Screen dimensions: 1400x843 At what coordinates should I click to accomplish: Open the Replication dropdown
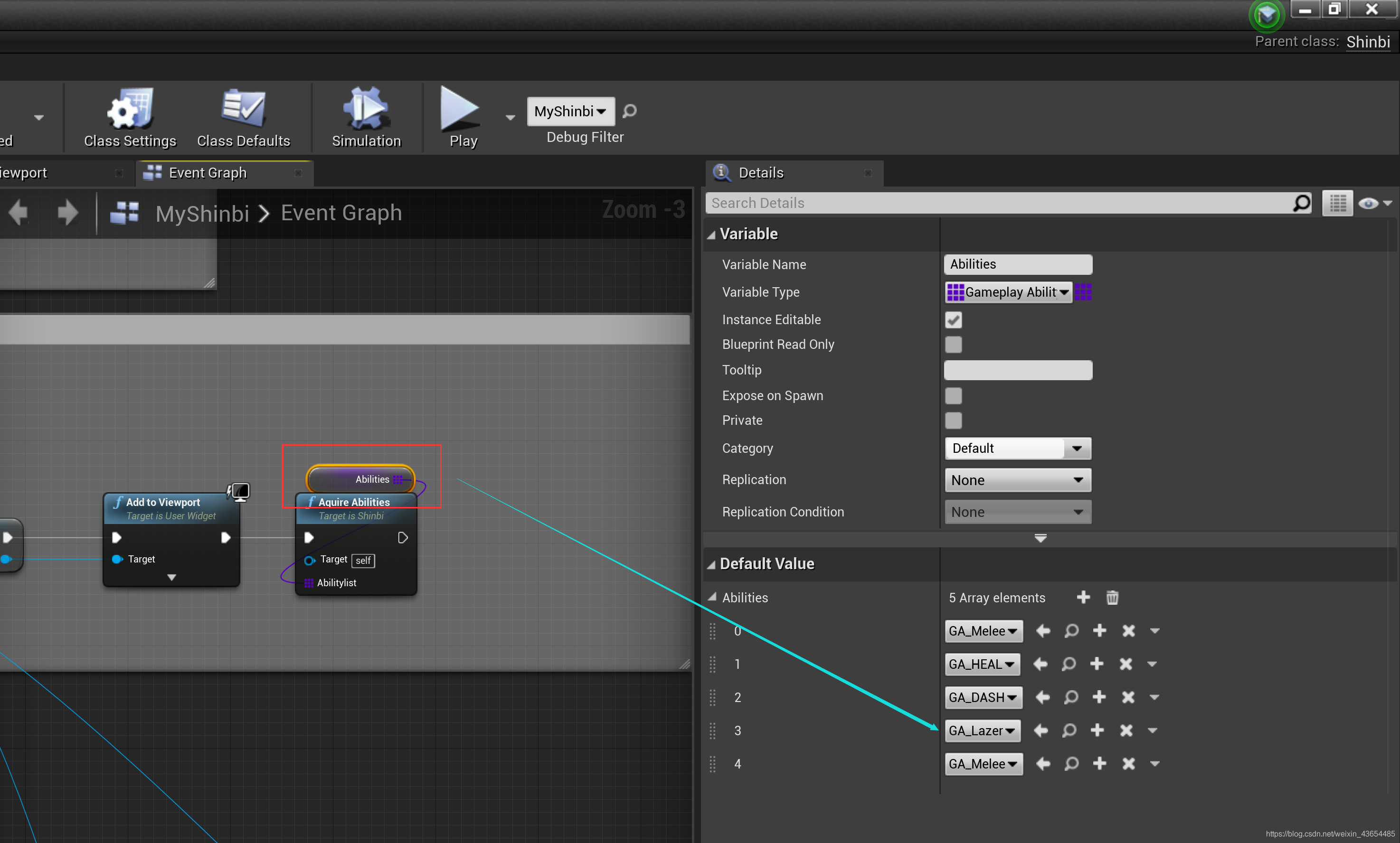tap(1016, 480)
